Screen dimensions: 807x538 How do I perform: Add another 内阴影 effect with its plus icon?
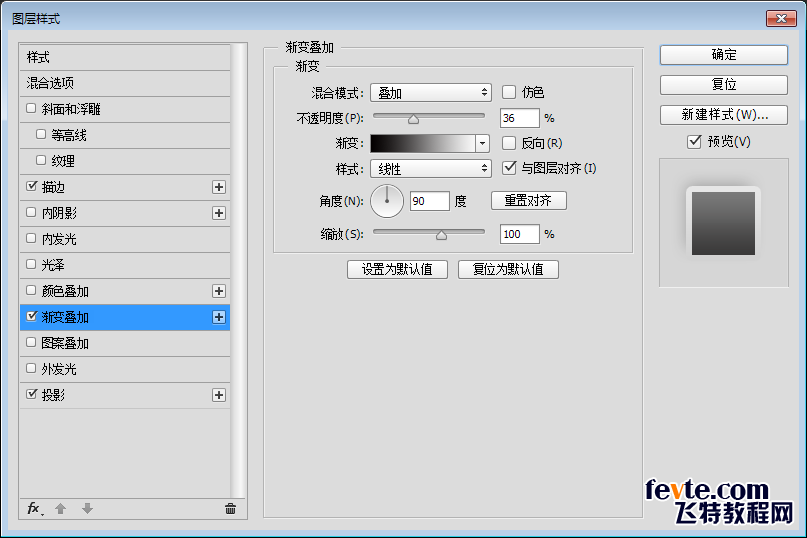click(219, 213)
